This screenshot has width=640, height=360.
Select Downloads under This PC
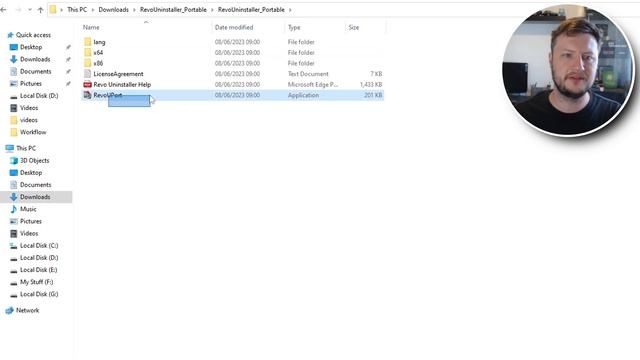35,197
